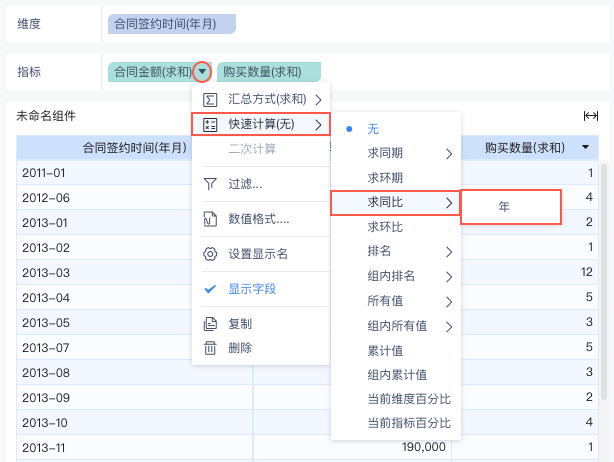Viewport: 614px width, 462px height.
Task: Click the 2012-06 table row
Action: click(x=307, y=197)
